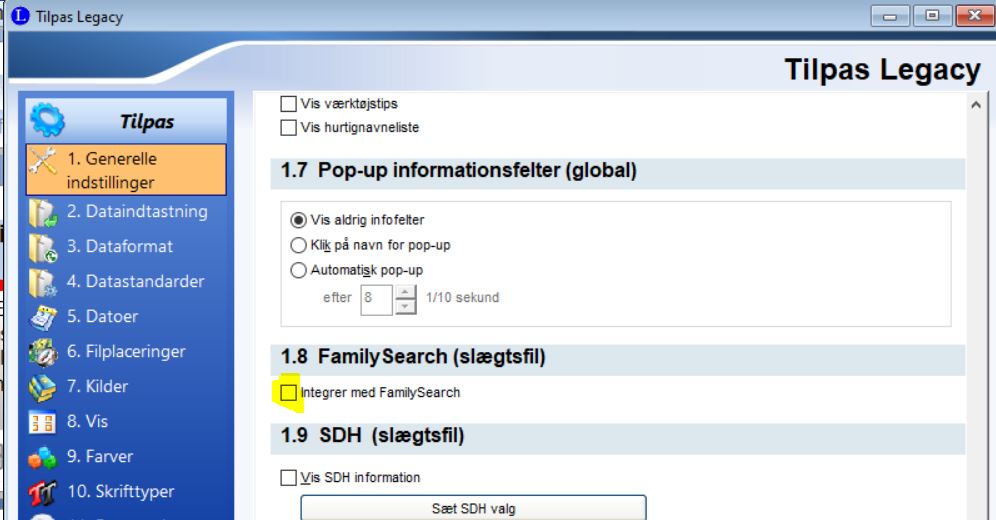The image size is (996, 520).
Task: Switch to 6. Filplaceringer page
Action: (126, 352)
